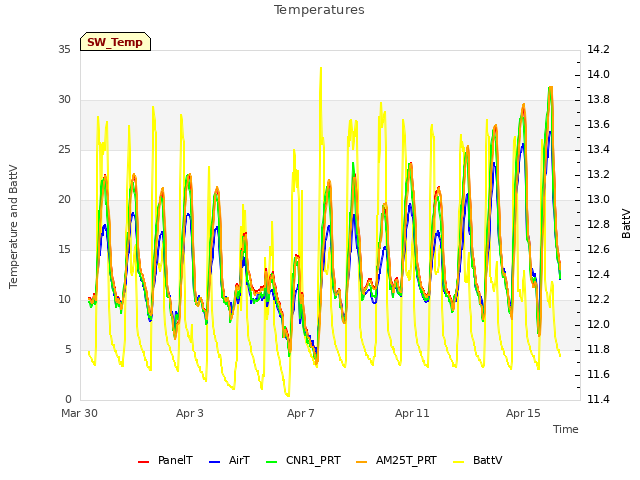The image size is (640, 480).
Task: Click the blue AirT legend swatch
Action: [214, 462]
